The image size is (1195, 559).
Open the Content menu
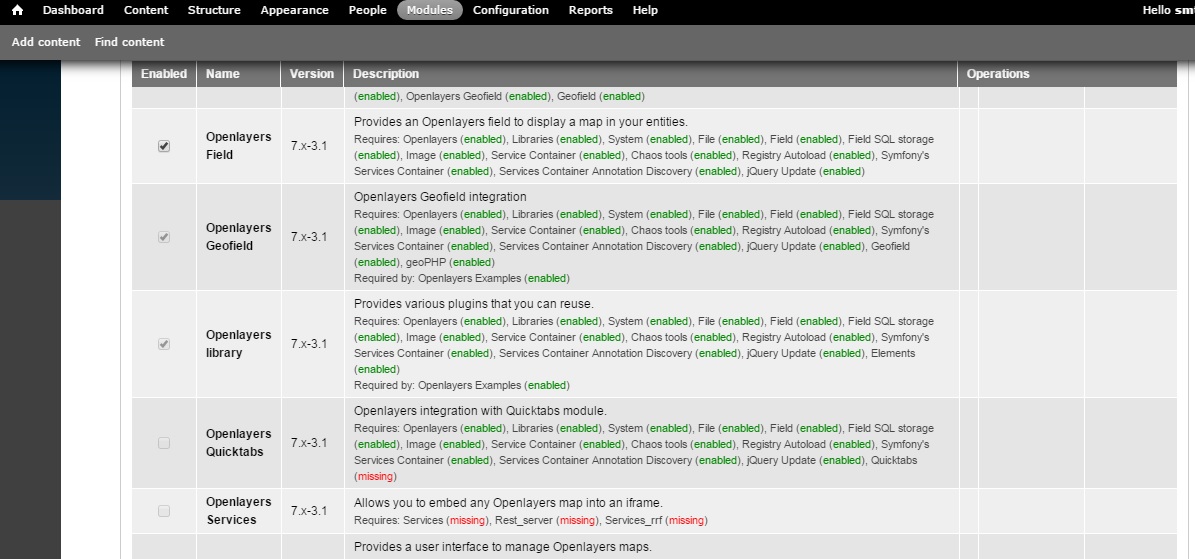tap(146, 10)
